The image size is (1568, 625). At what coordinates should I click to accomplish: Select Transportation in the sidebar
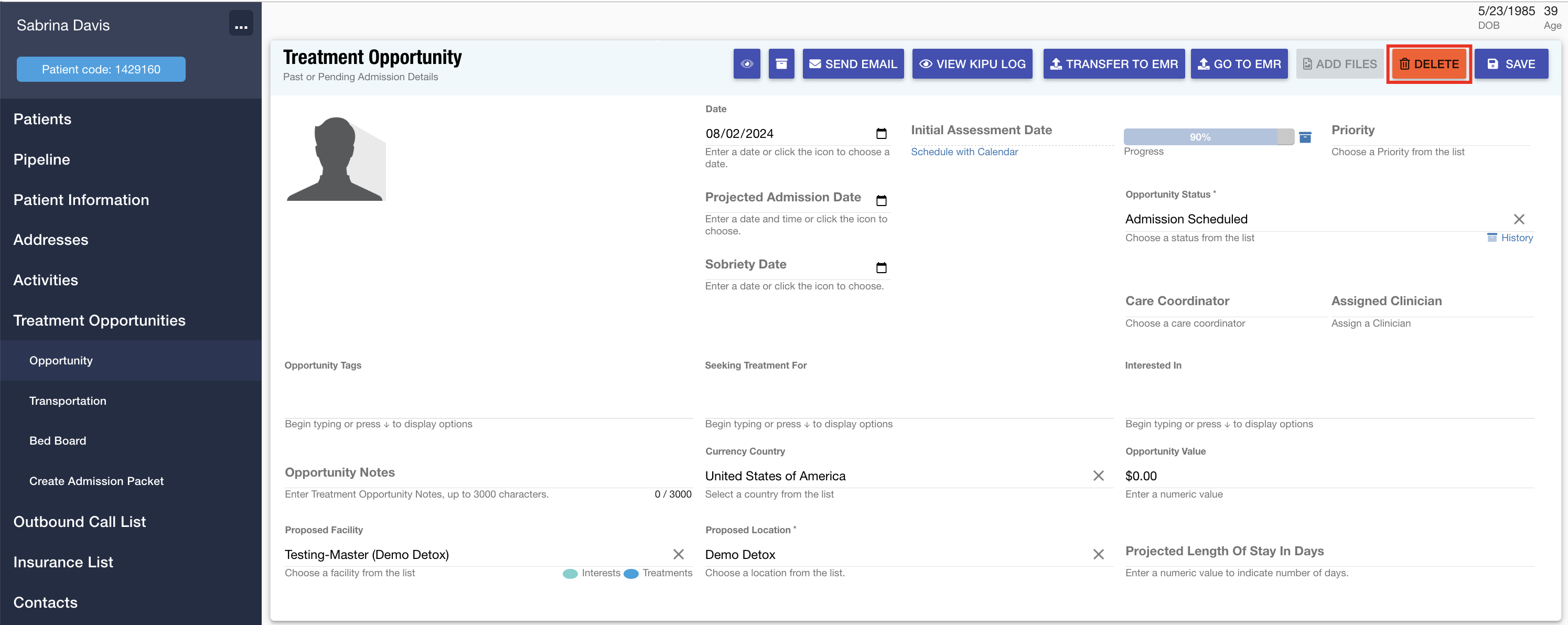68,401
